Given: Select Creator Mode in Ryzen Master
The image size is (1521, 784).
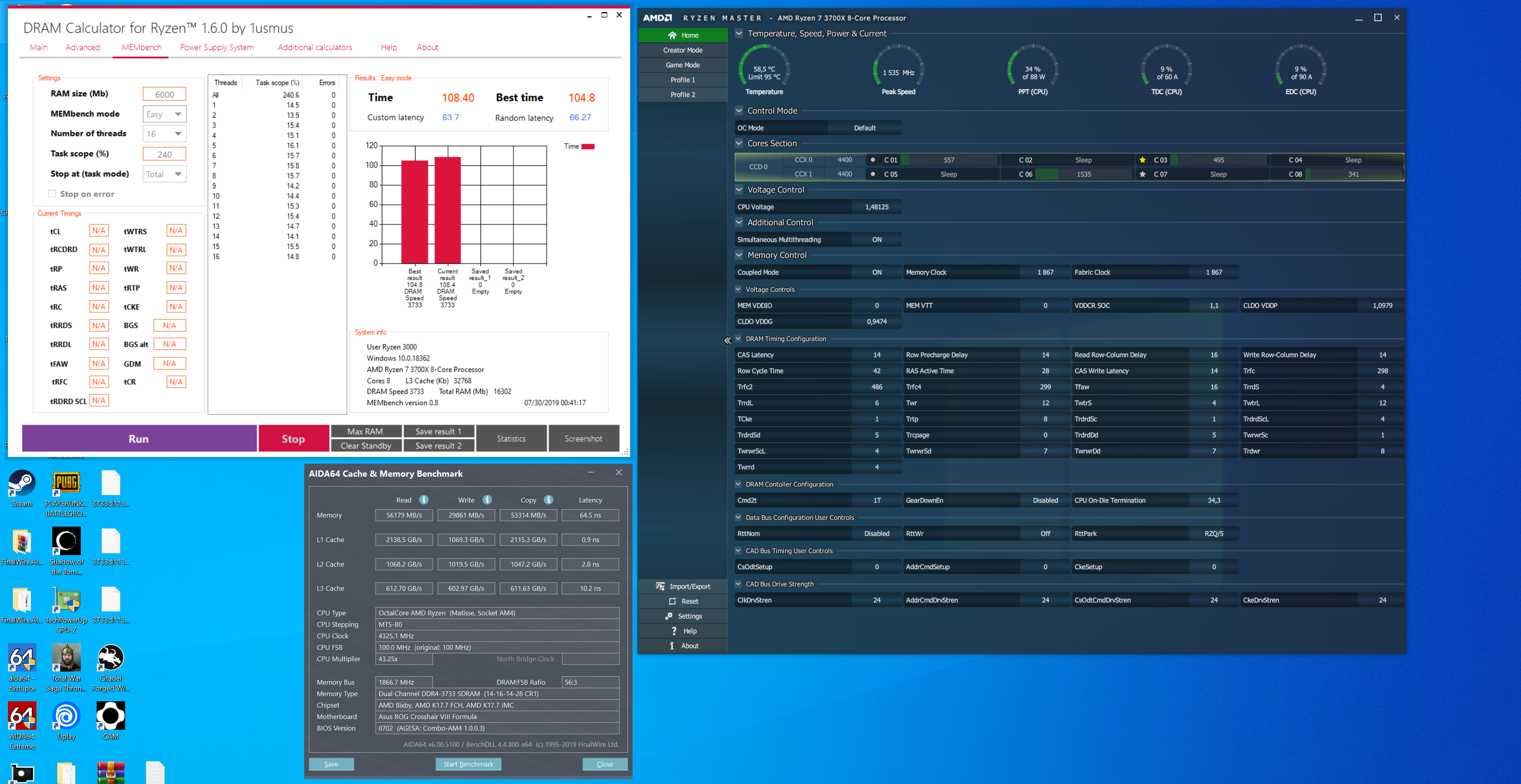Looking at the screenshot, I should pos(682,50).
